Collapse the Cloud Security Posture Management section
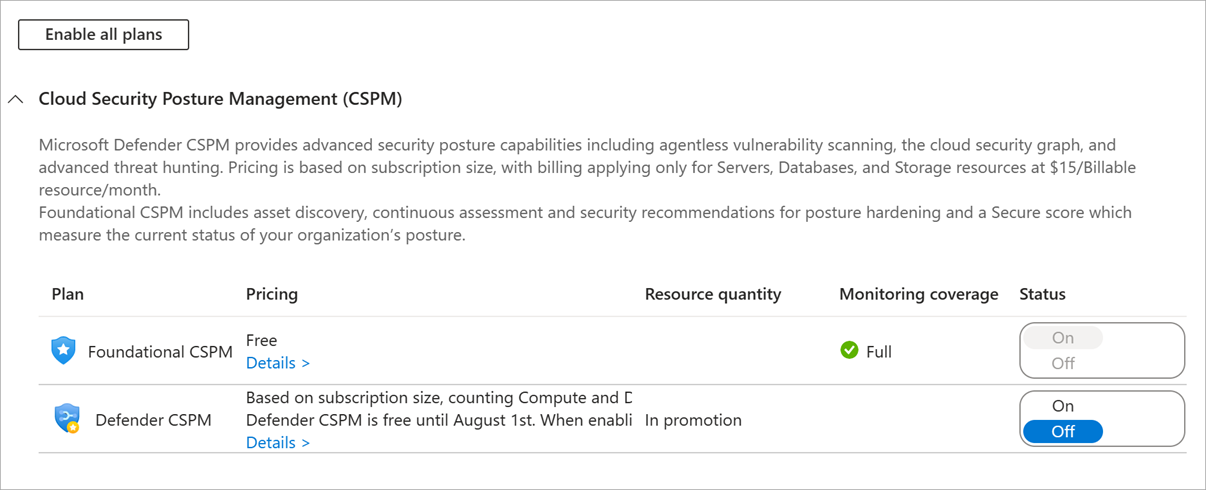Viewport: 1206px width, 490px height. 15,99
